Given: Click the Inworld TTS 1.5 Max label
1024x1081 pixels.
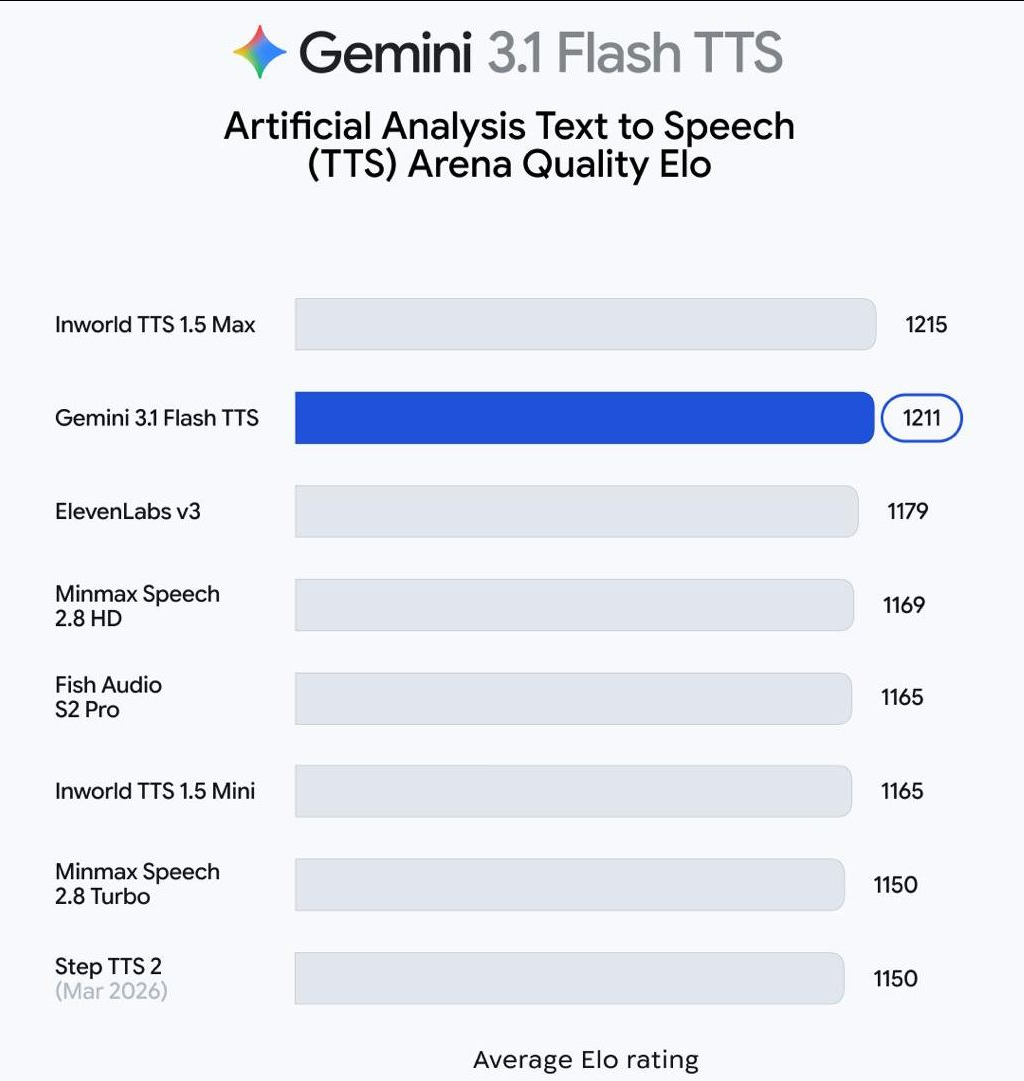Looking at the screenshot, I should [155, 324].
